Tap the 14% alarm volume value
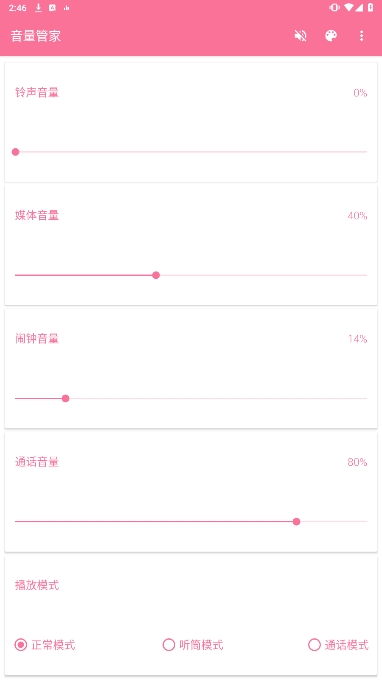The image size is (382, 680). click(x=358, y=339)
